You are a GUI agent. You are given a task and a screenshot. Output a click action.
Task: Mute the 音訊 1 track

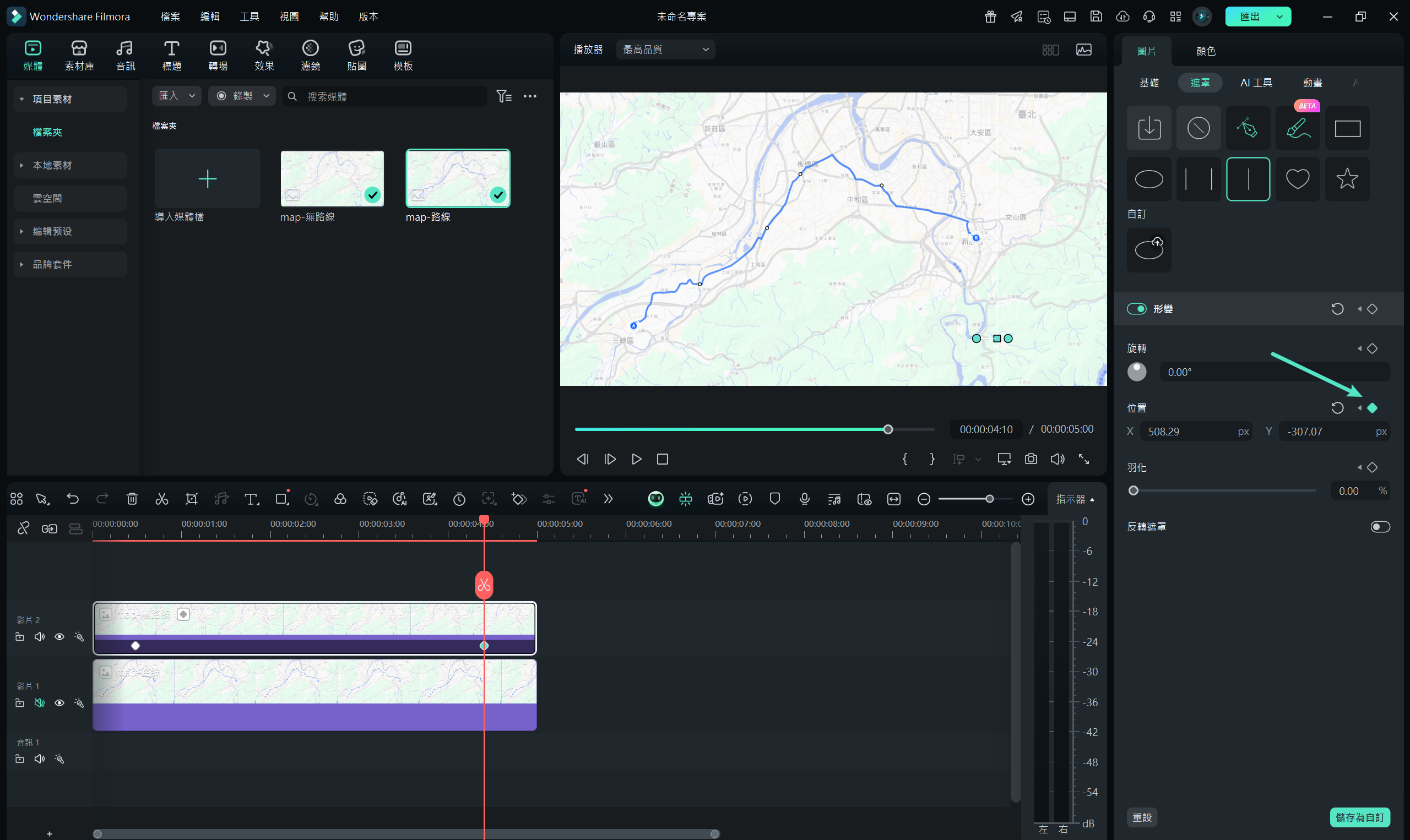(39, 759)
